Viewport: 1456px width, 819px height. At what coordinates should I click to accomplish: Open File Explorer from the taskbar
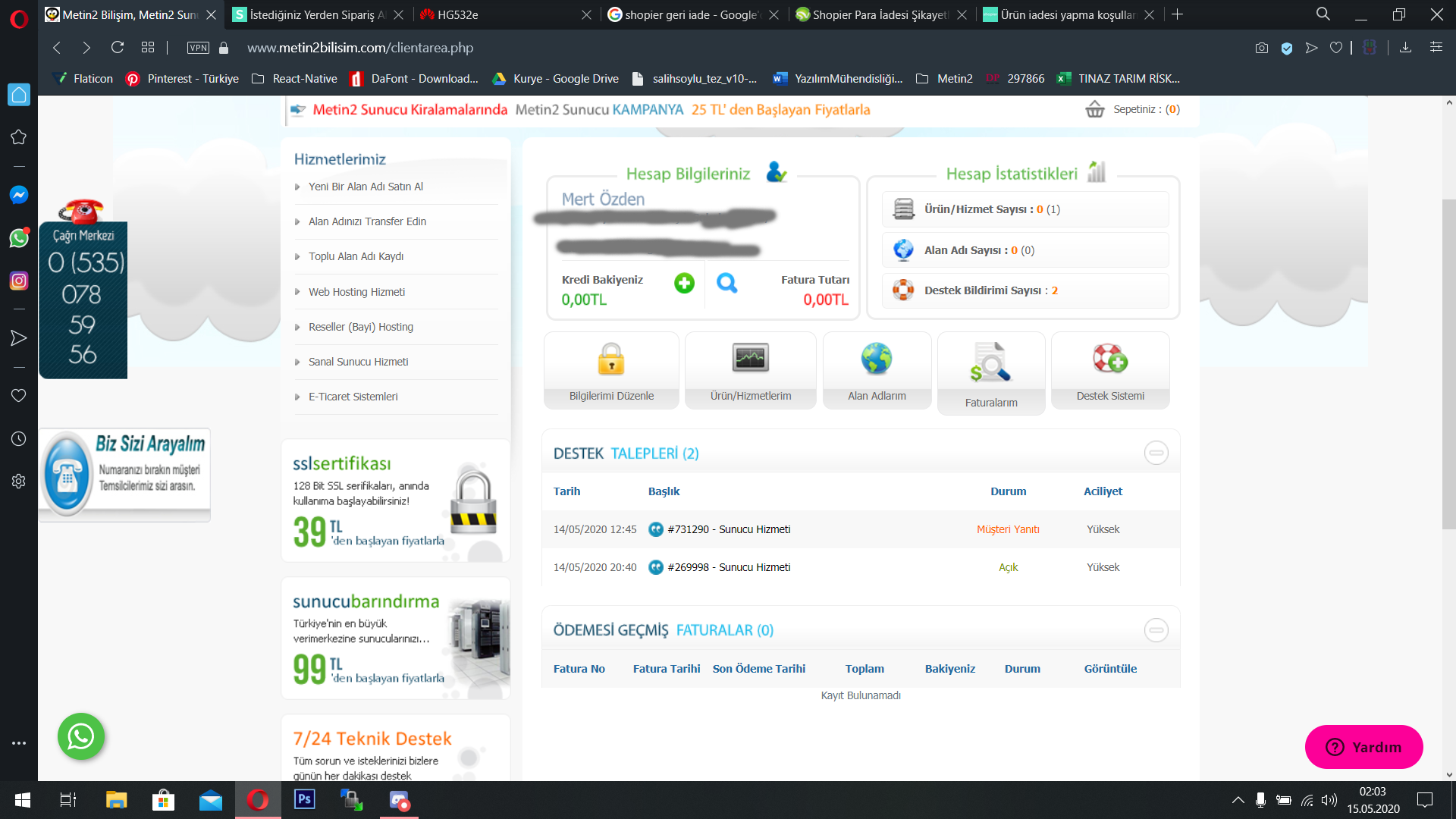point(116,799)
